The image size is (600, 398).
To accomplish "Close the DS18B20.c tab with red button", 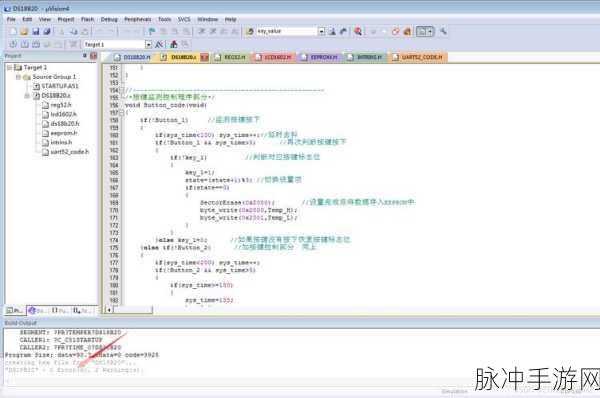I will click(205, 57).
